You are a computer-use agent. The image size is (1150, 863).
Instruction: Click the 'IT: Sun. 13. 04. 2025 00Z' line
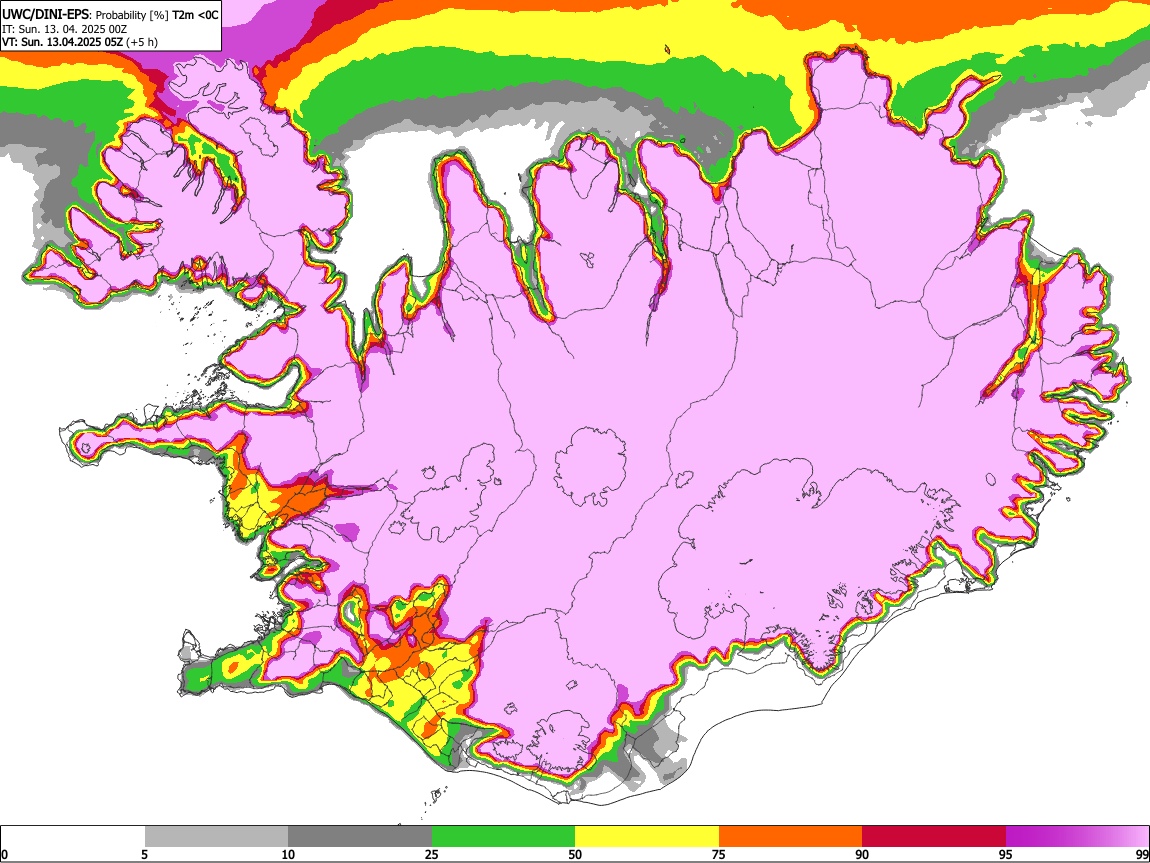65,29
